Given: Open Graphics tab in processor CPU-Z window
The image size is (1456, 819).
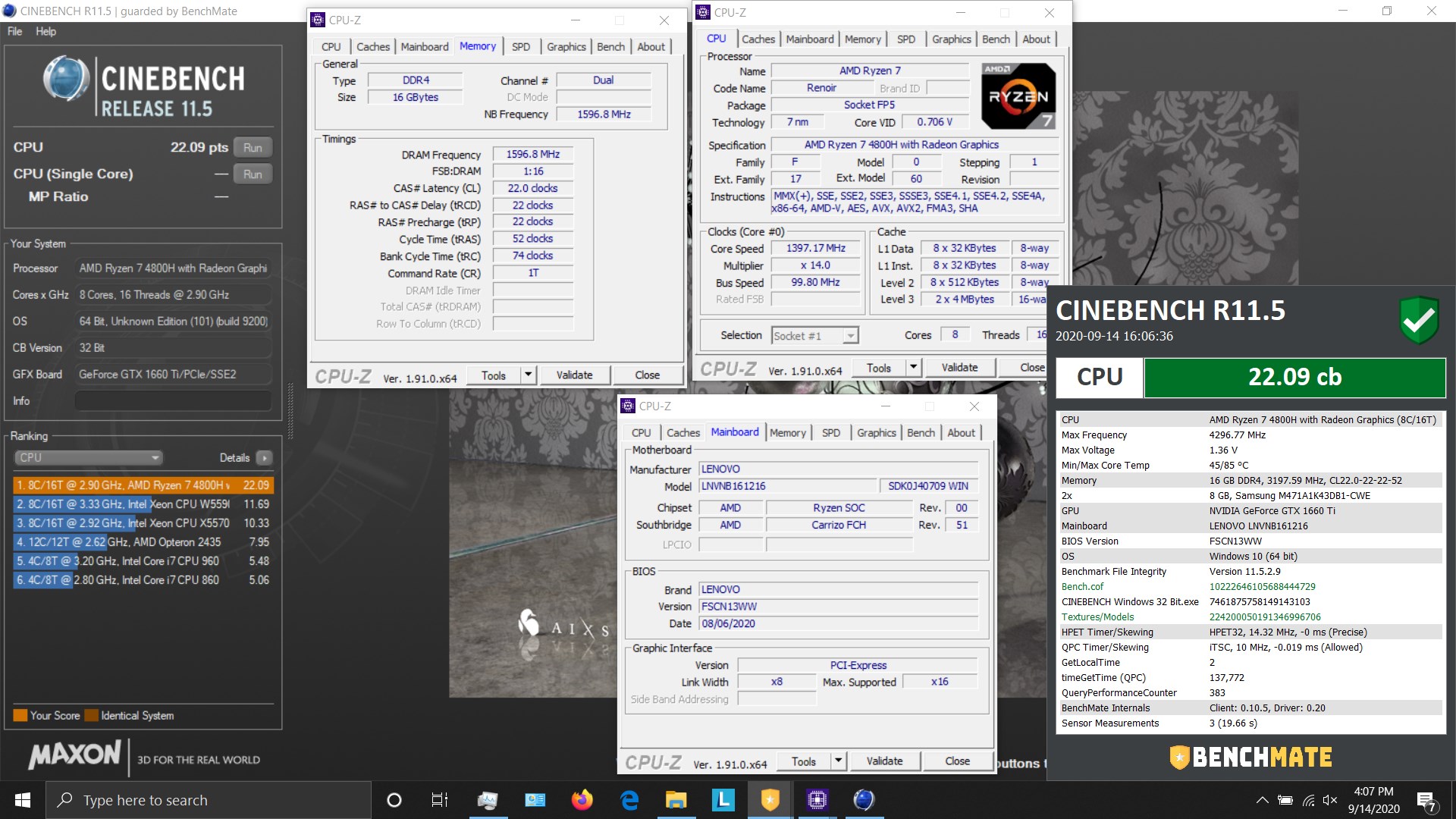Looking at the screenshot, I should pos(951,39).
